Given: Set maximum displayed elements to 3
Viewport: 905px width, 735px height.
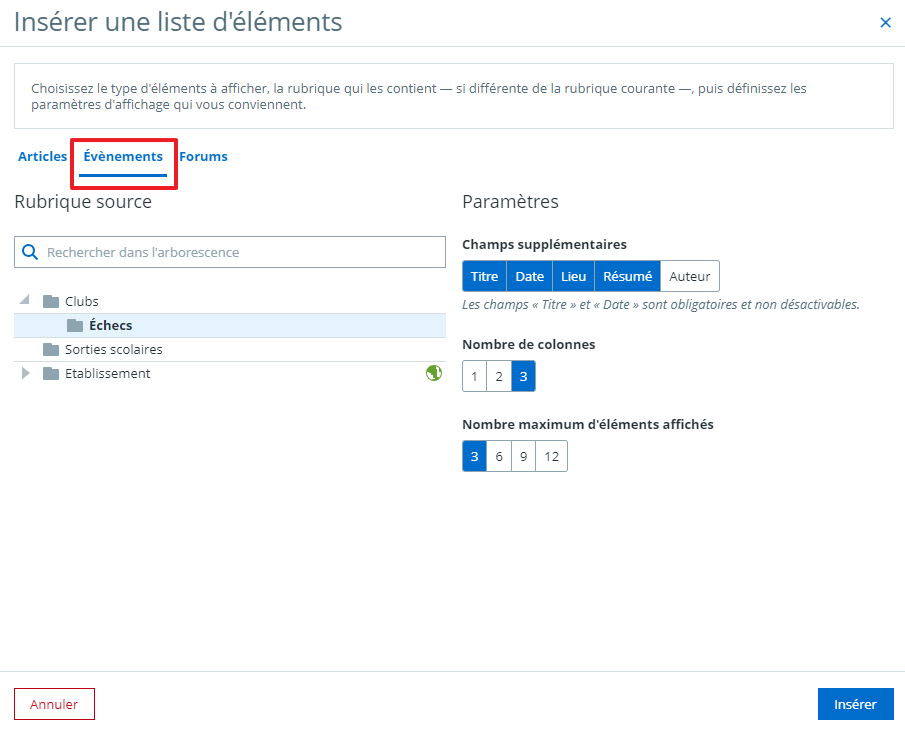Looking at the screenshot, I should click(x=474, y=456).
